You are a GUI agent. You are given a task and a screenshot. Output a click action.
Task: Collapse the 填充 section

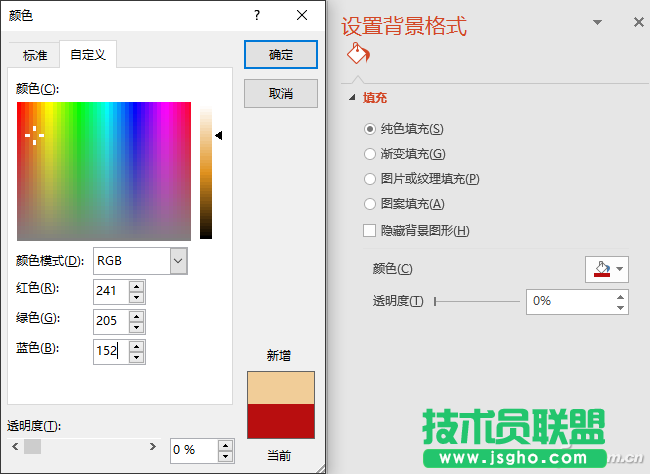(x=352, y=98)
